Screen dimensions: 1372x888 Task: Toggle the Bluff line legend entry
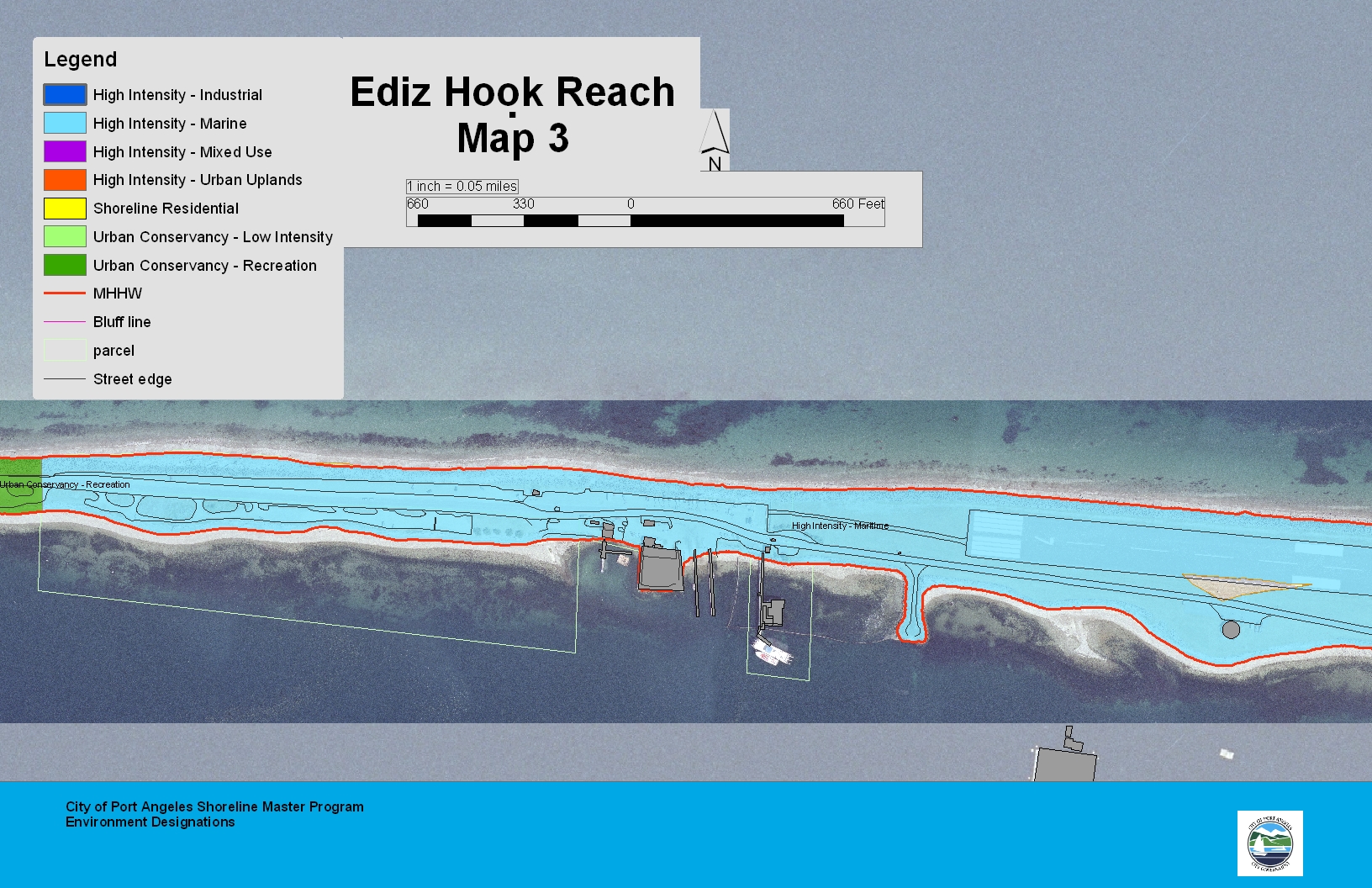pos(63,322)
